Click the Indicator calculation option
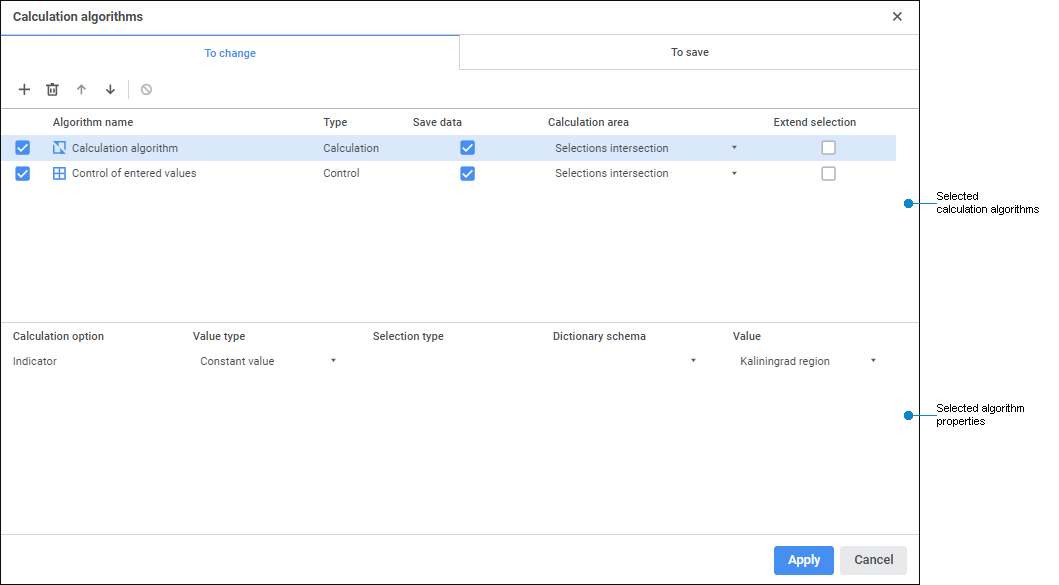This screenshot has height=585, width=1059. click(x=34, y=361)
